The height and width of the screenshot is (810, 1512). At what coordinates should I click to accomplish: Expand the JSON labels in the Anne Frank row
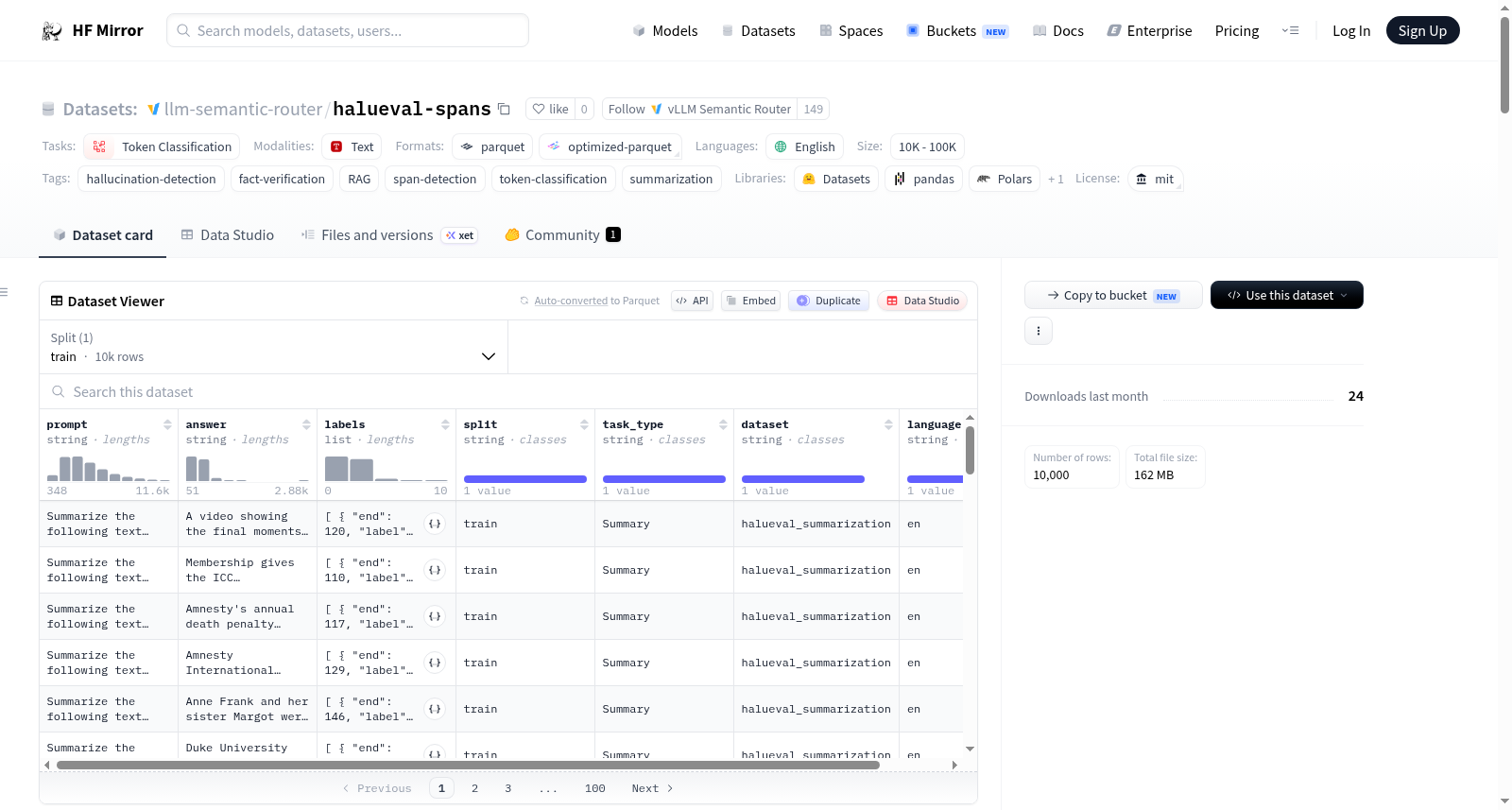[x=435, y=709]
